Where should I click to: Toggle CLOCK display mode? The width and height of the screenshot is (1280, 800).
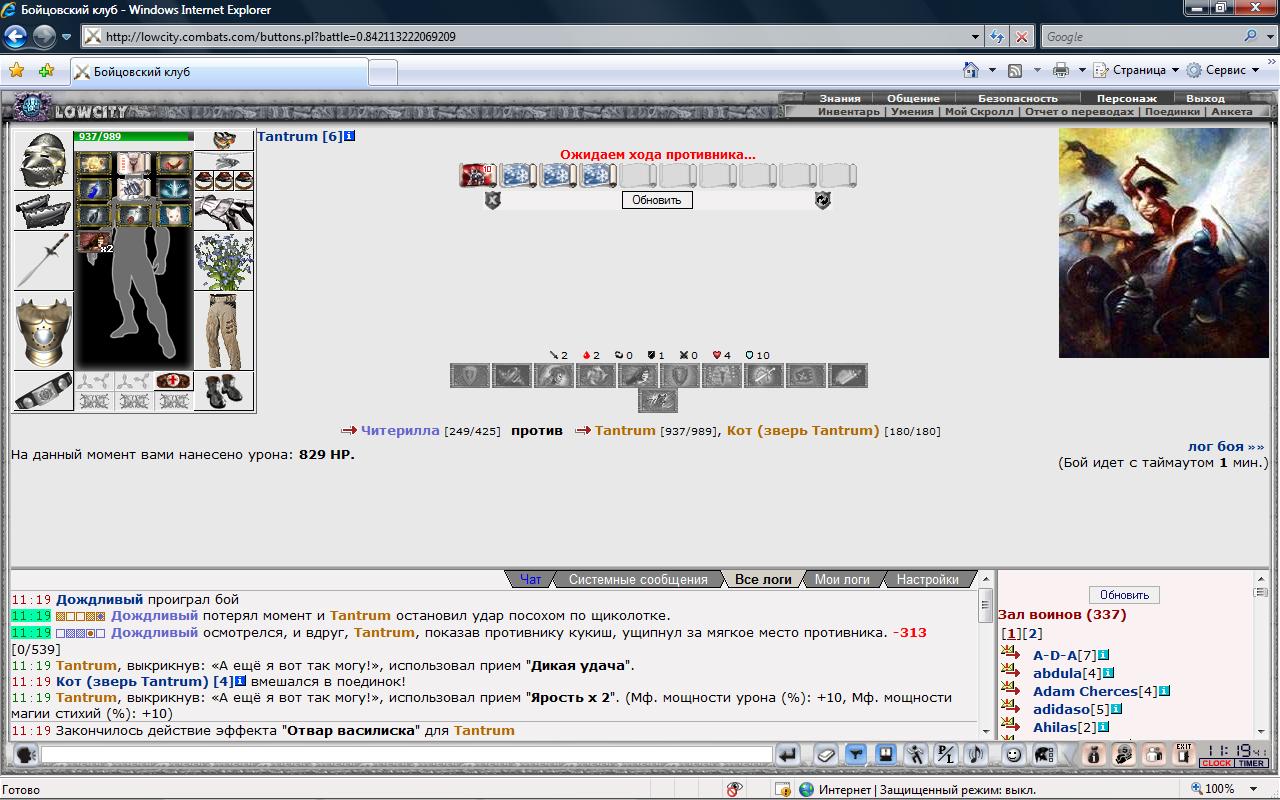tap(1217, 763)
